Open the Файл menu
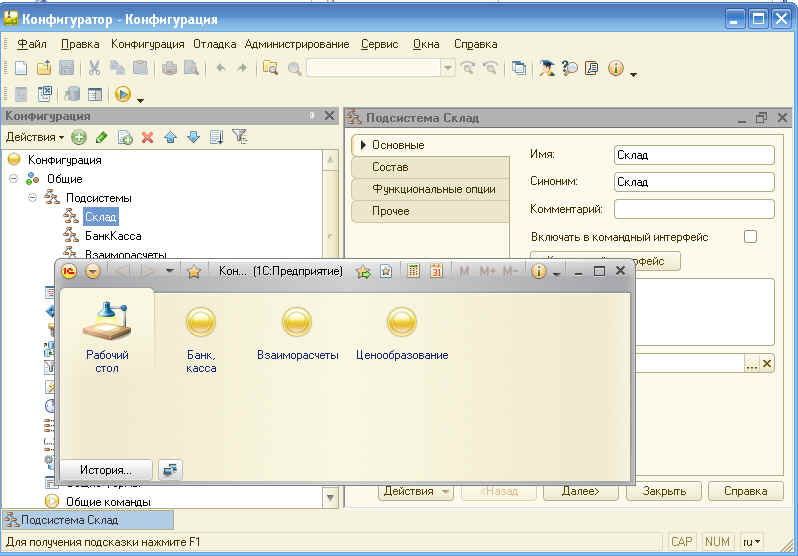 [x=32, y=44]
